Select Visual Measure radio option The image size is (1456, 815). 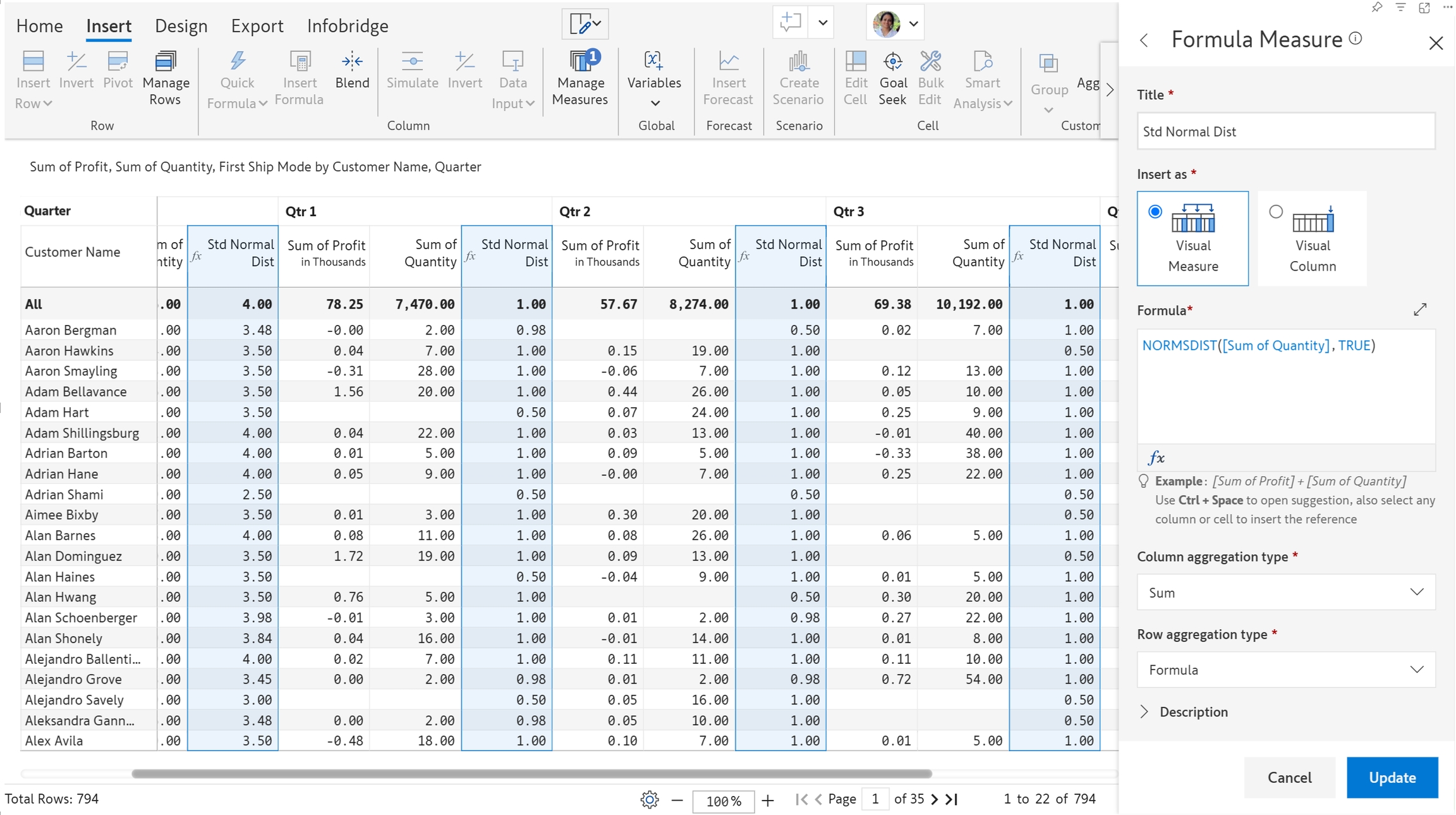tap(1155, 212)
